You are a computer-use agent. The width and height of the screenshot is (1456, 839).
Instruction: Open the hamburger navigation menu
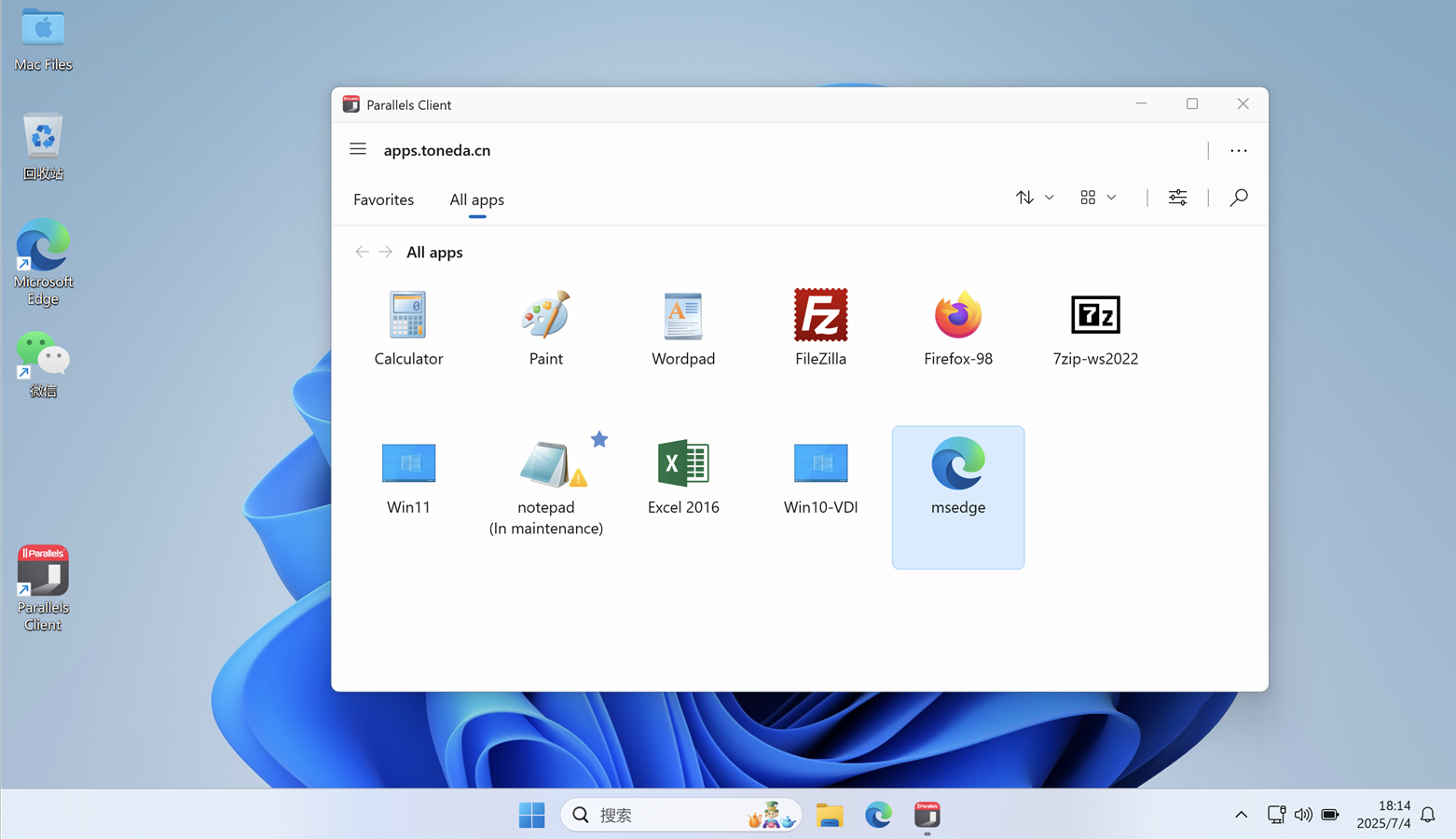[x=358, y=149]
